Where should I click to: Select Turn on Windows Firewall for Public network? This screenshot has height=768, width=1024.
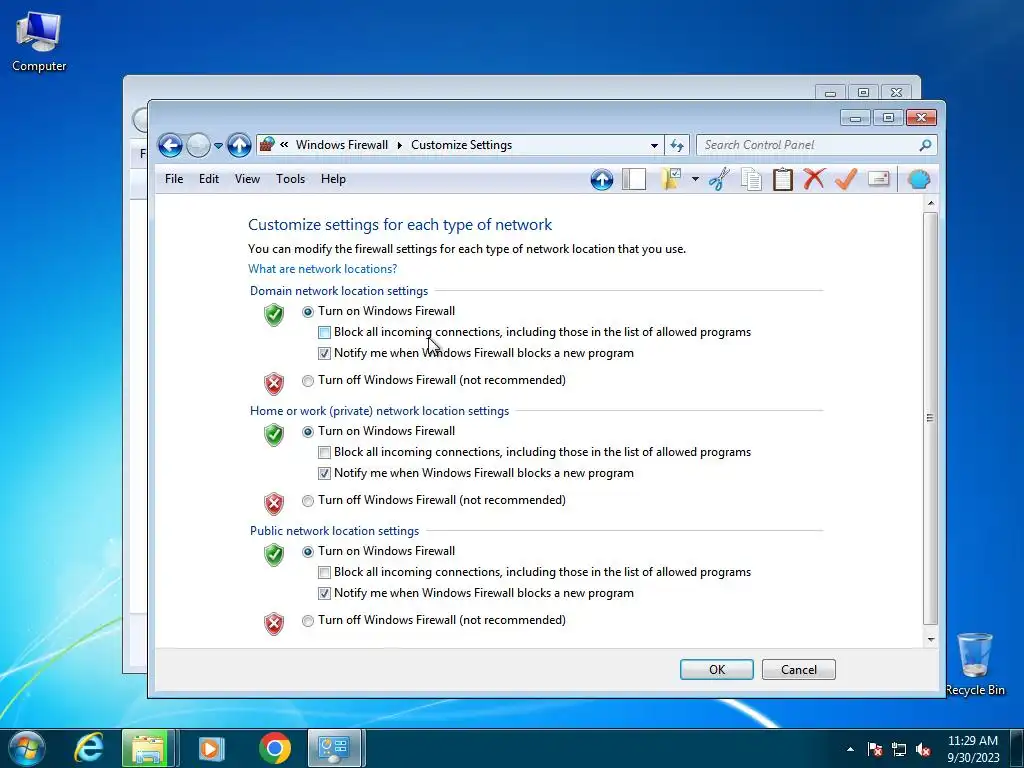[308, 552]
